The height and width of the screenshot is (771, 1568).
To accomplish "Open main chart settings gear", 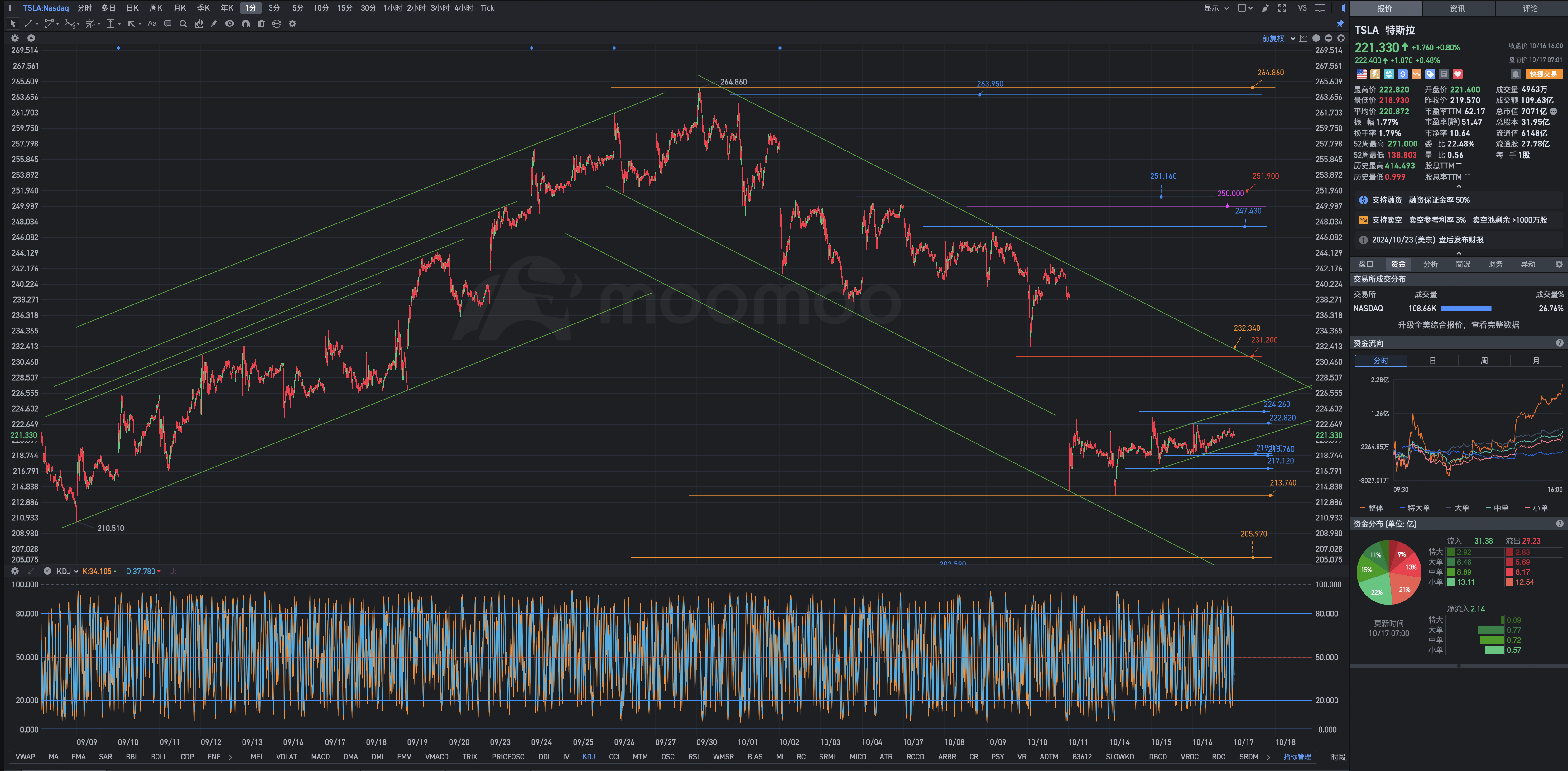I will (15, 38).
